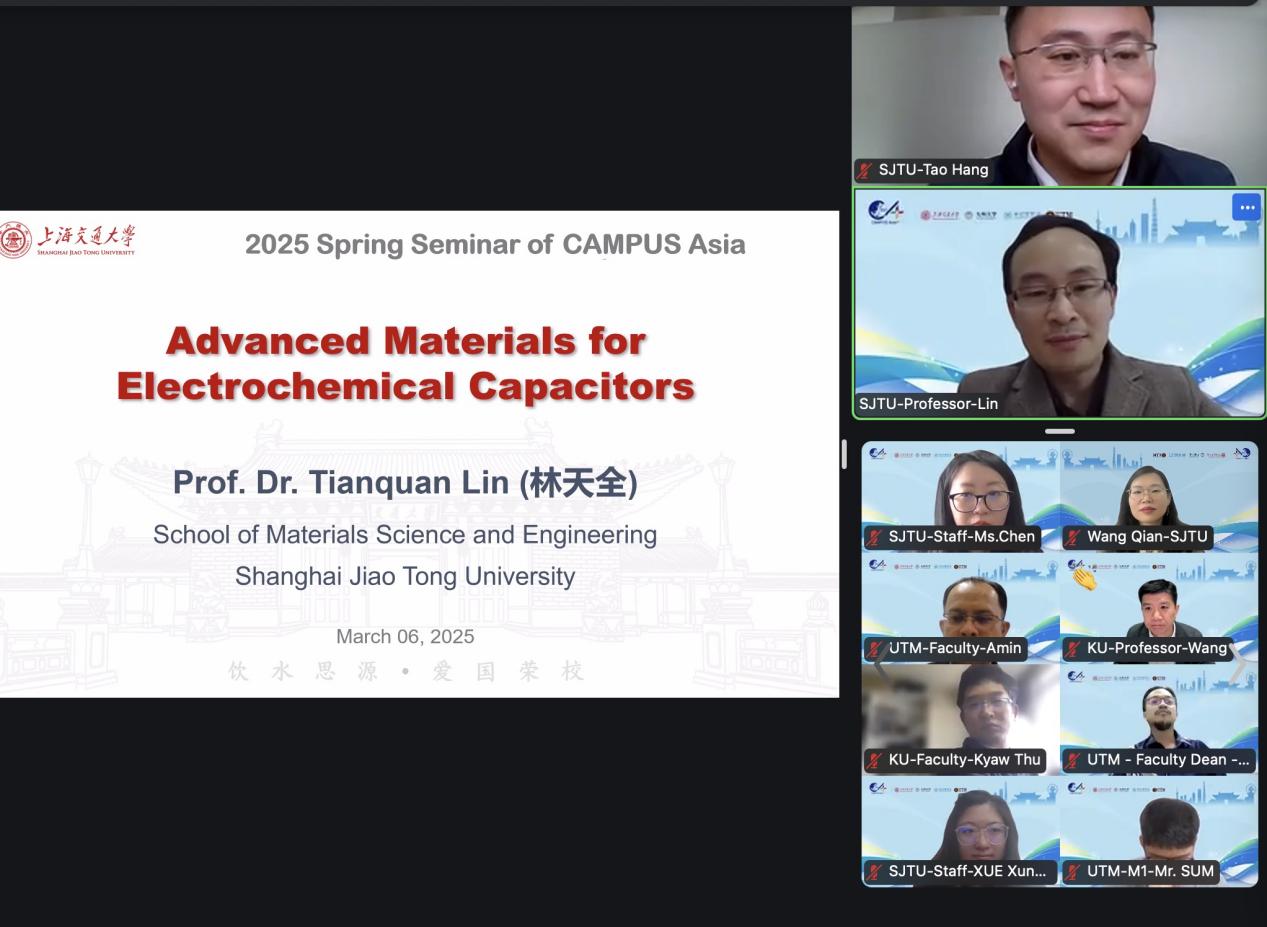Click the muted mic icon on KU-Faculty-Kyaw Thu
Viewport: 1267px width, 927px height.
[x=874, y=760]
